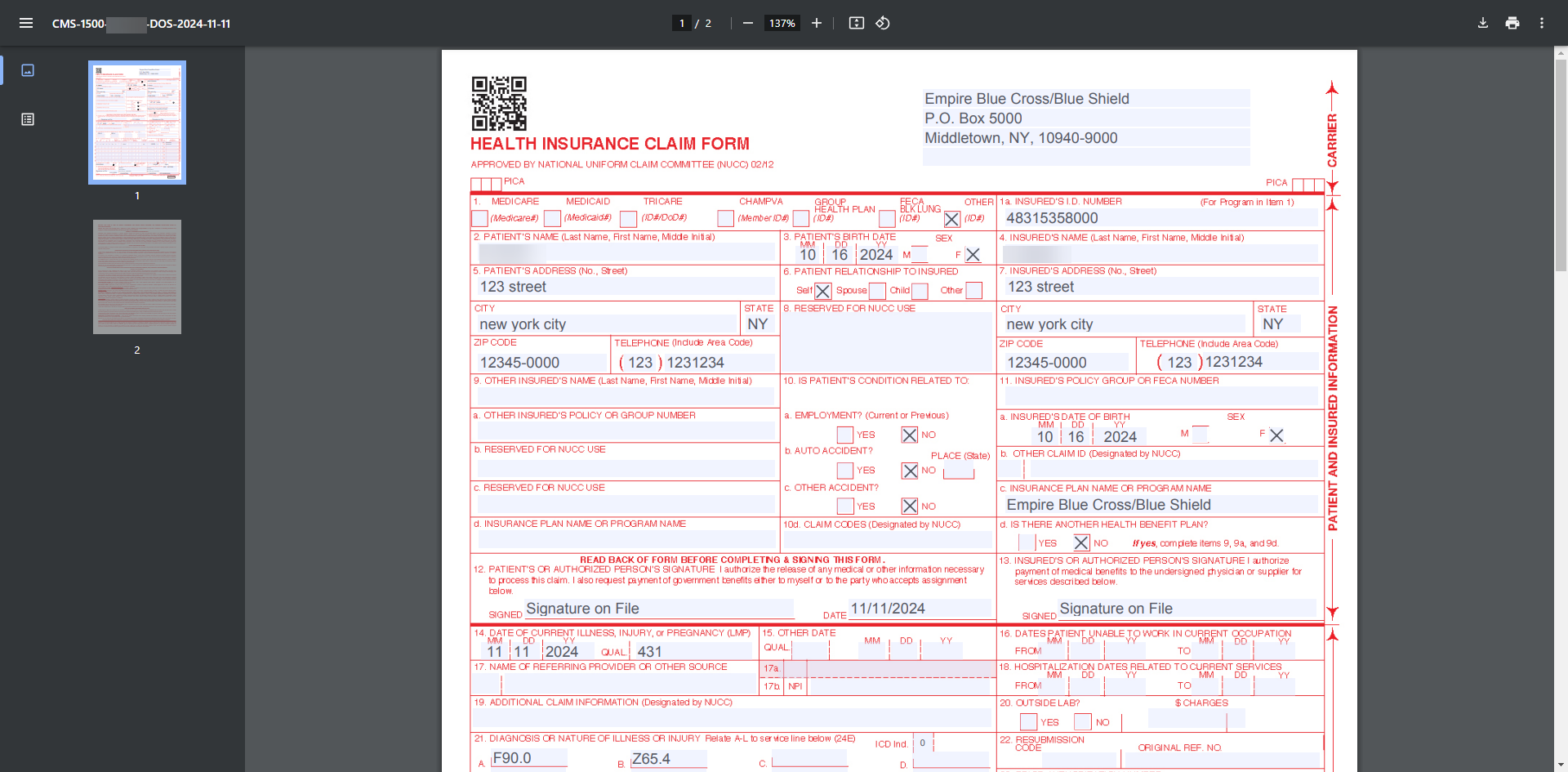Viewport: 1568px width, 772px height.
Task: Click the page number input box
Action: pos(682,23)
